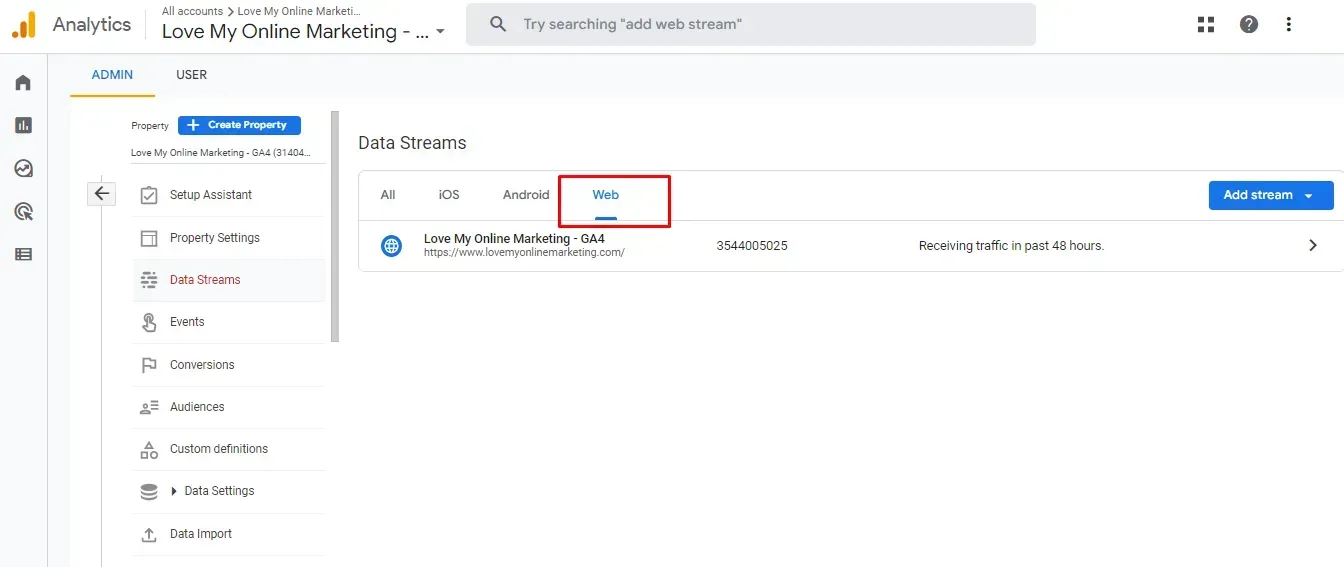Image resolution: width=1344 pixels, height=567 pixels.
Task: Click the Data Streams icon
Action: 149,280
